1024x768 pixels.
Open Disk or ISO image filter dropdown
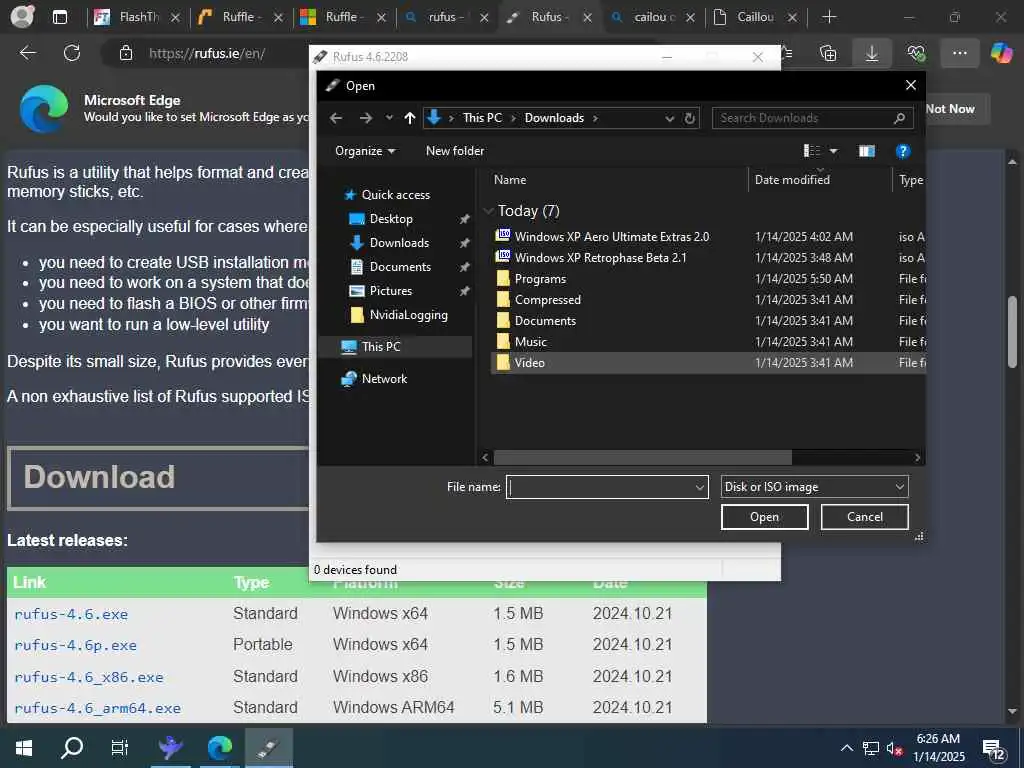[814, 487]
